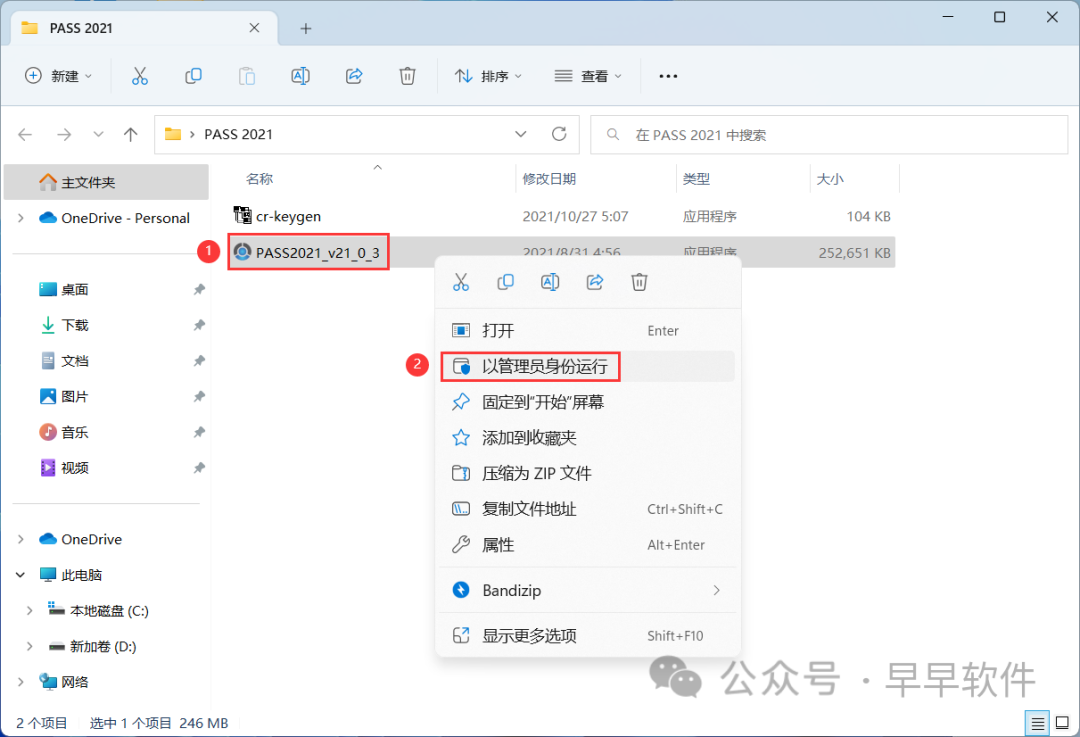Click the search box for PASS 2021
Viewport: 1080px width, 737px height.
coord(828,134)
